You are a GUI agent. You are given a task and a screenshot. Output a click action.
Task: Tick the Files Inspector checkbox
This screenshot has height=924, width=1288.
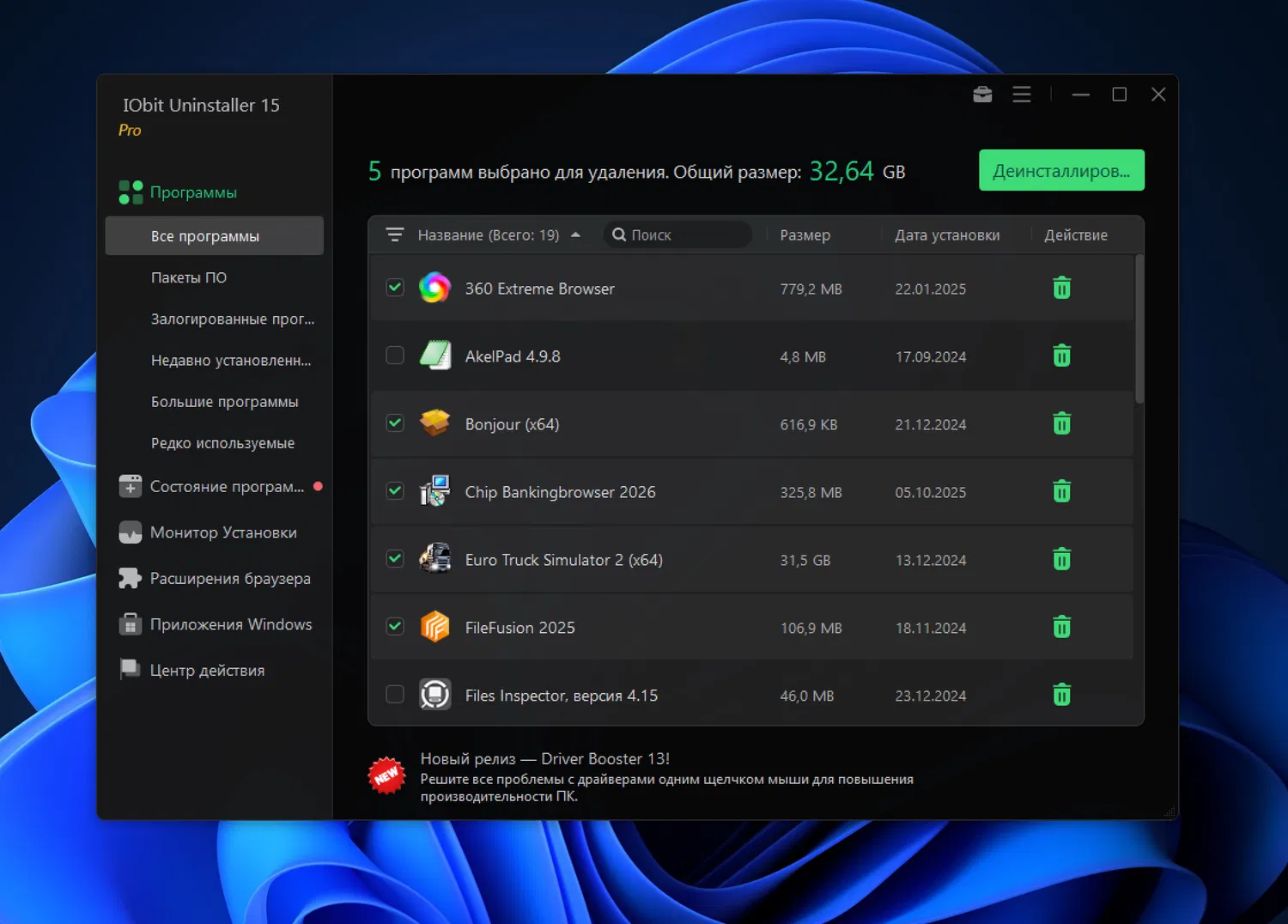tap(395, 694)
